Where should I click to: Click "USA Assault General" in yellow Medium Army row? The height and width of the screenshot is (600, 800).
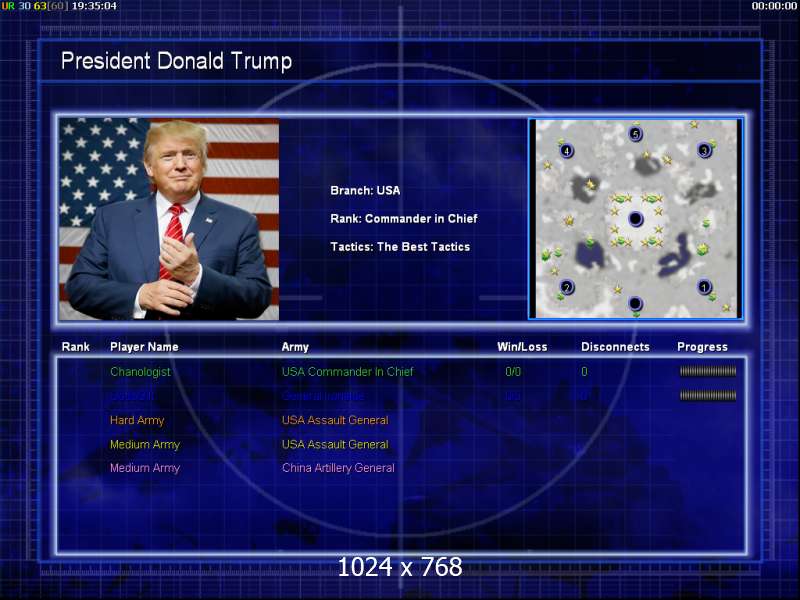(335, 444)
